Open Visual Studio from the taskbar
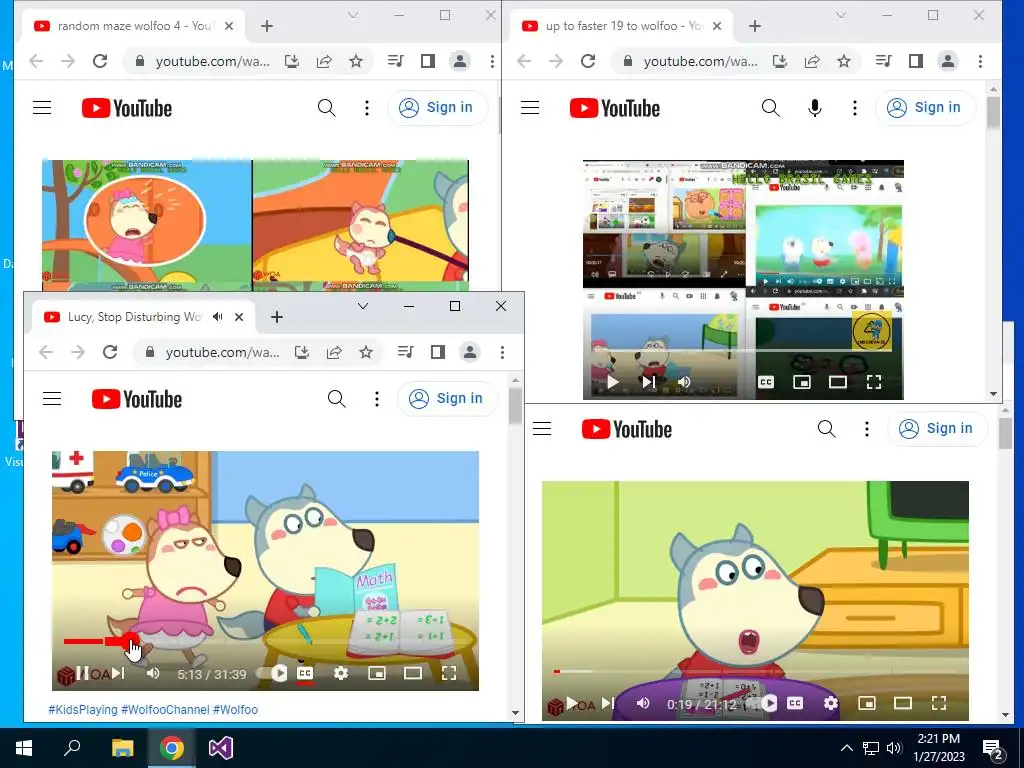The width and height of the screenshot is (1024, 768). 221,748
